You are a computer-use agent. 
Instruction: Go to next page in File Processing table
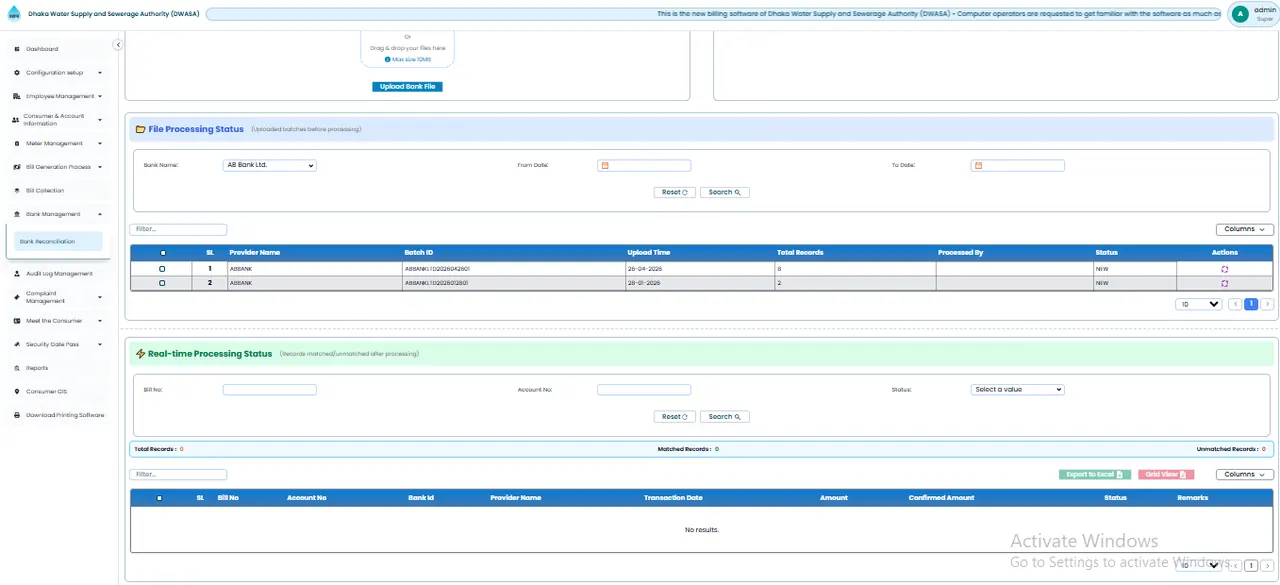pyautogui.click(x=1267, y=304)
